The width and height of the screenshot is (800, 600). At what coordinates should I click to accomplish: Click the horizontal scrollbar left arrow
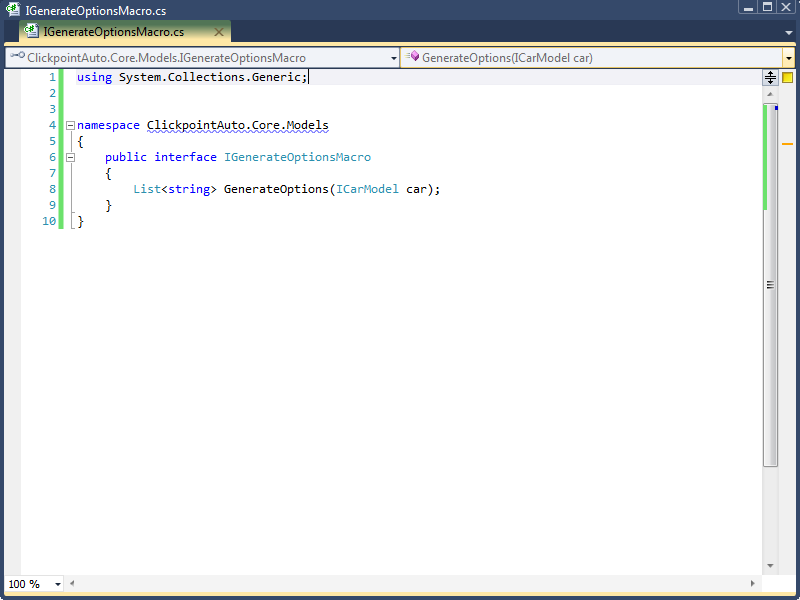(x=72, y=583)
